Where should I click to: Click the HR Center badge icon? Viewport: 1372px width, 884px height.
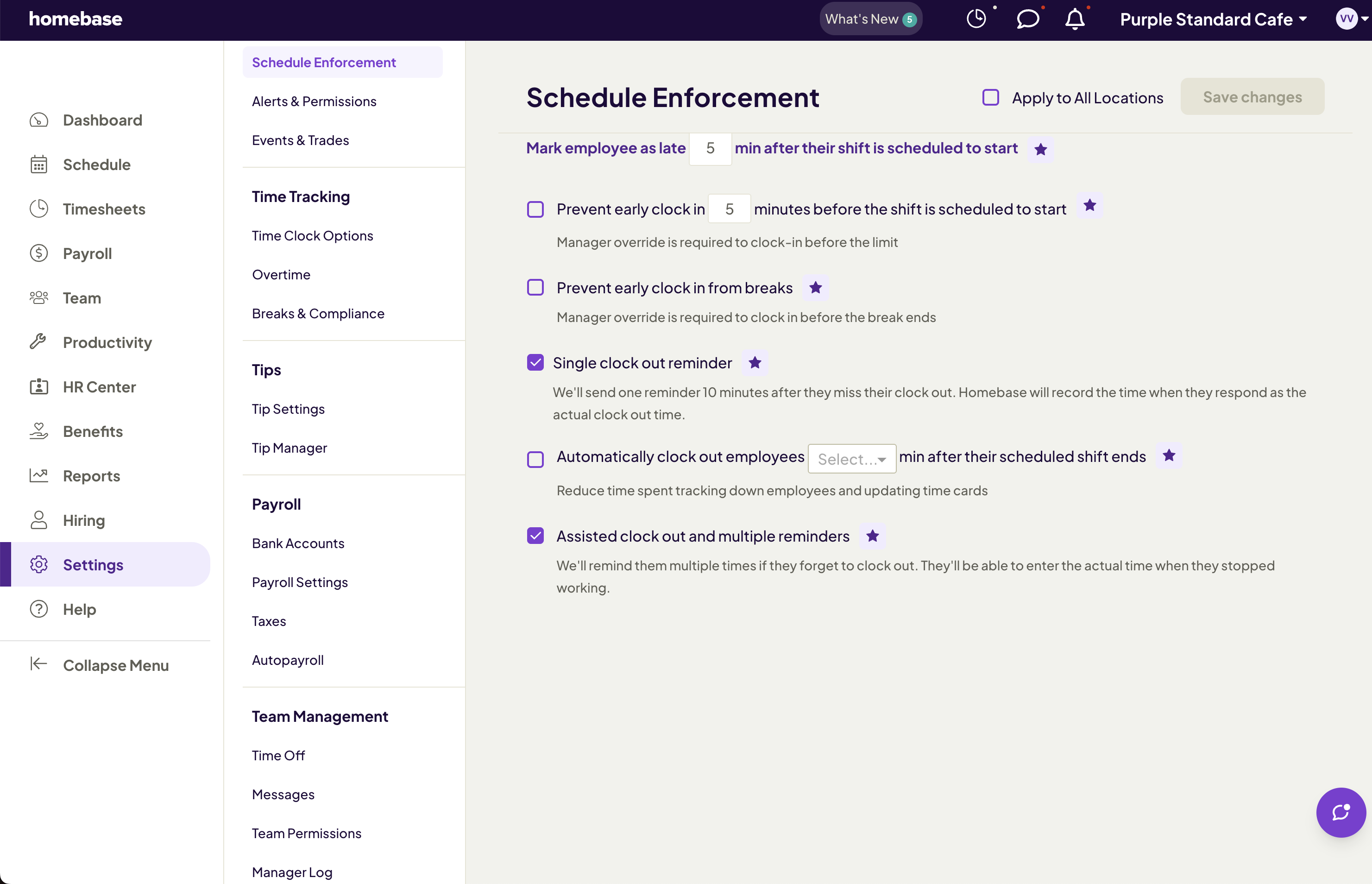pos(38,387)
